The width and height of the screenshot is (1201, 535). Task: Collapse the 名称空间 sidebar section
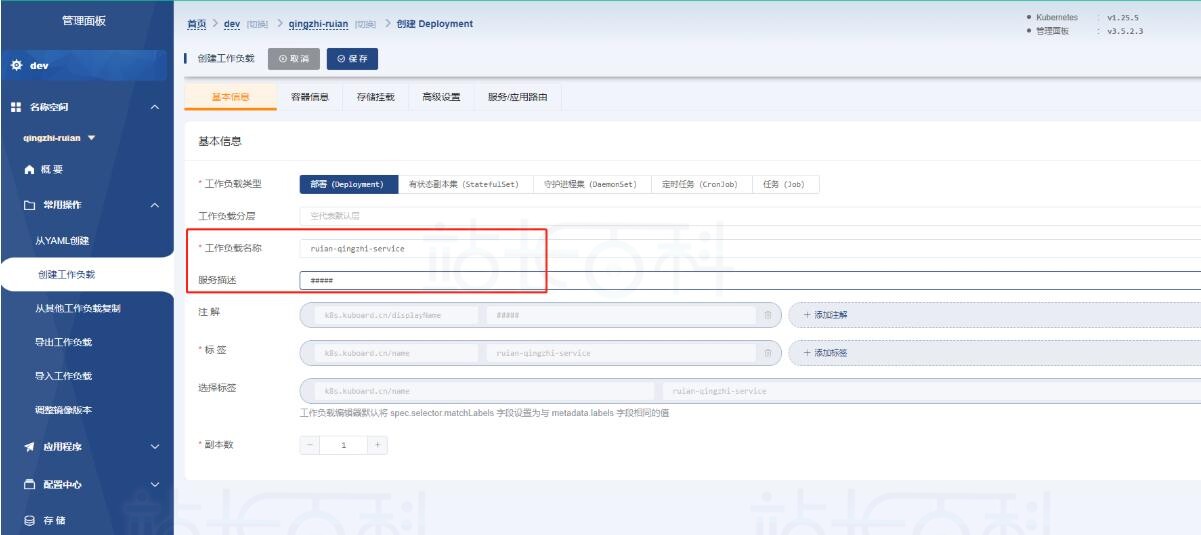pyautogui.click(x=153, y=107)
